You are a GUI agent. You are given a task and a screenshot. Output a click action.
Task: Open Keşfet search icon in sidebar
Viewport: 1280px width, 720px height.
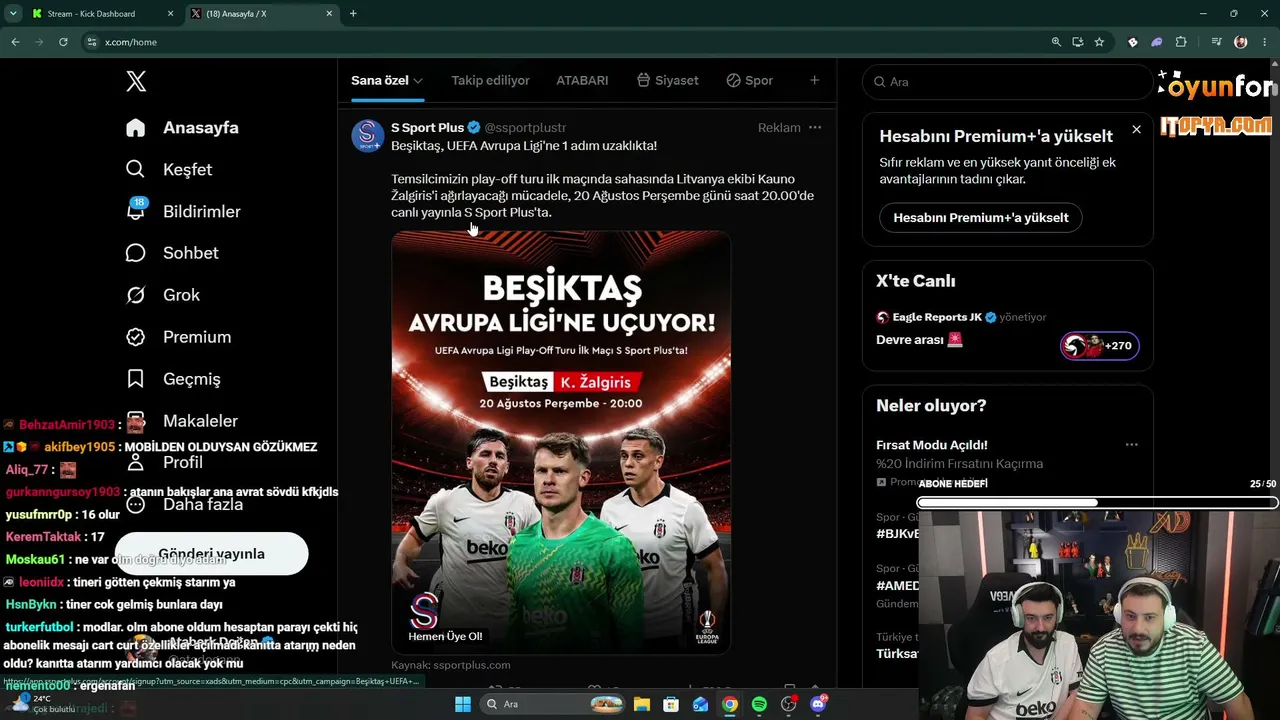click(136, 169)
